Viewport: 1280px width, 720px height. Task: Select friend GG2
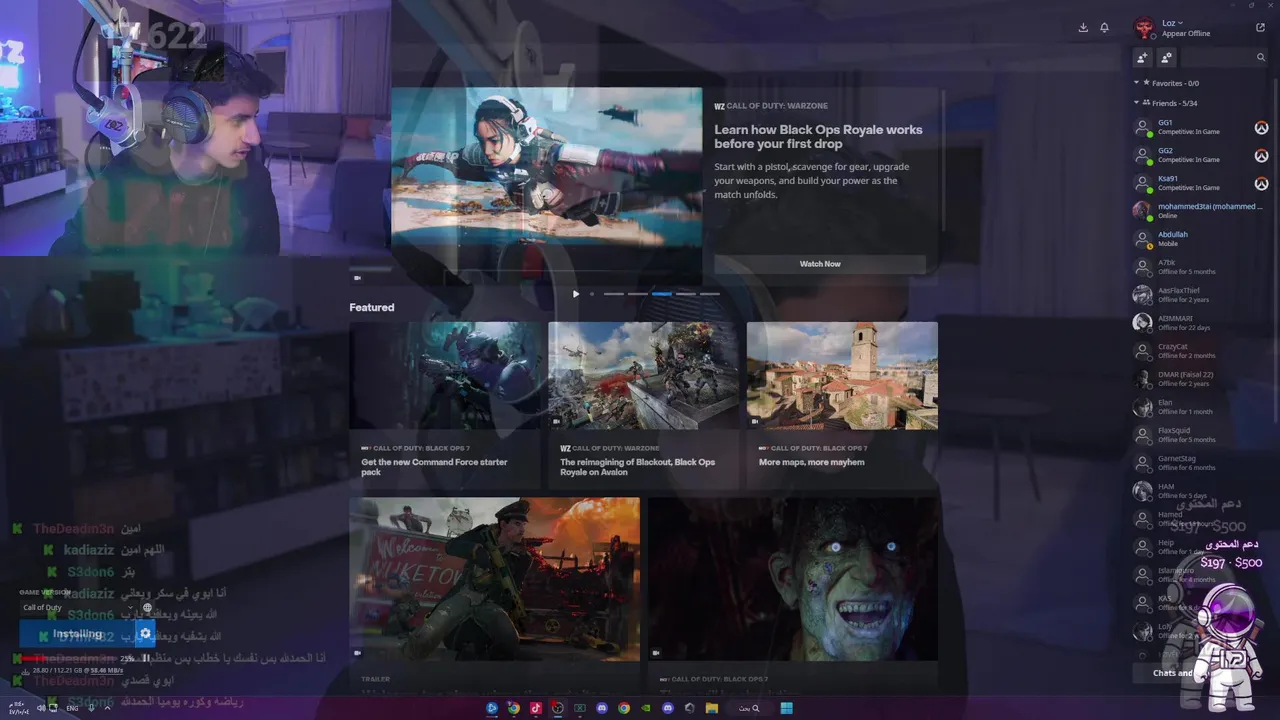click(x=1200, y=156)
